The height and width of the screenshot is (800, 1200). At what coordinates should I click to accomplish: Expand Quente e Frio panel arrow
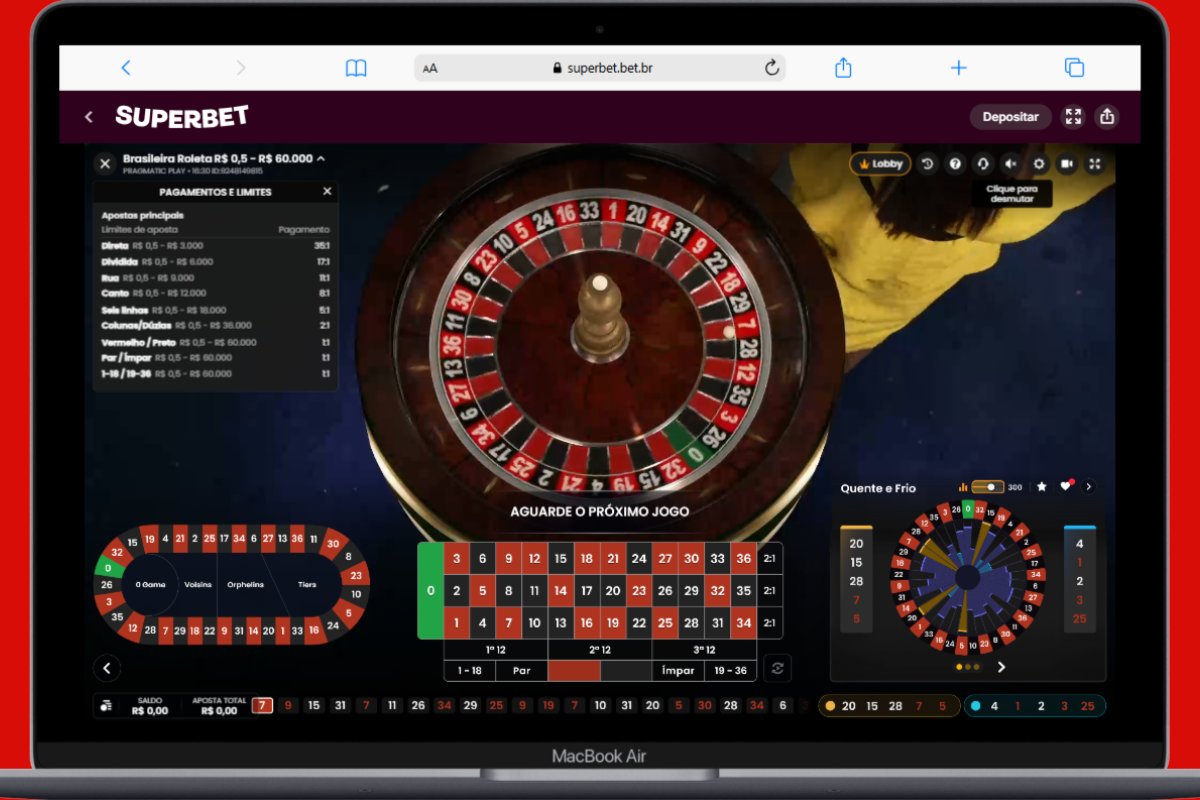click(x=1089, y=487)
